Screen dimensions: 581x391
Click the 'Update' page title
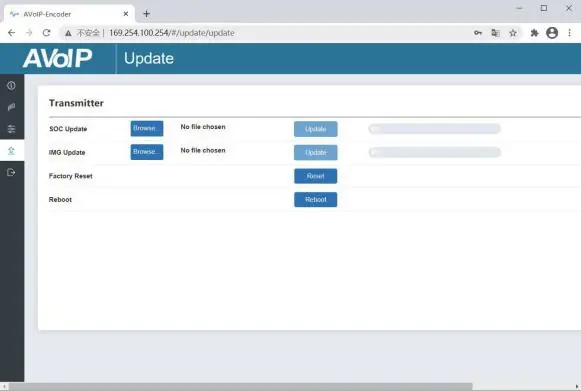(x=149, y=59)
